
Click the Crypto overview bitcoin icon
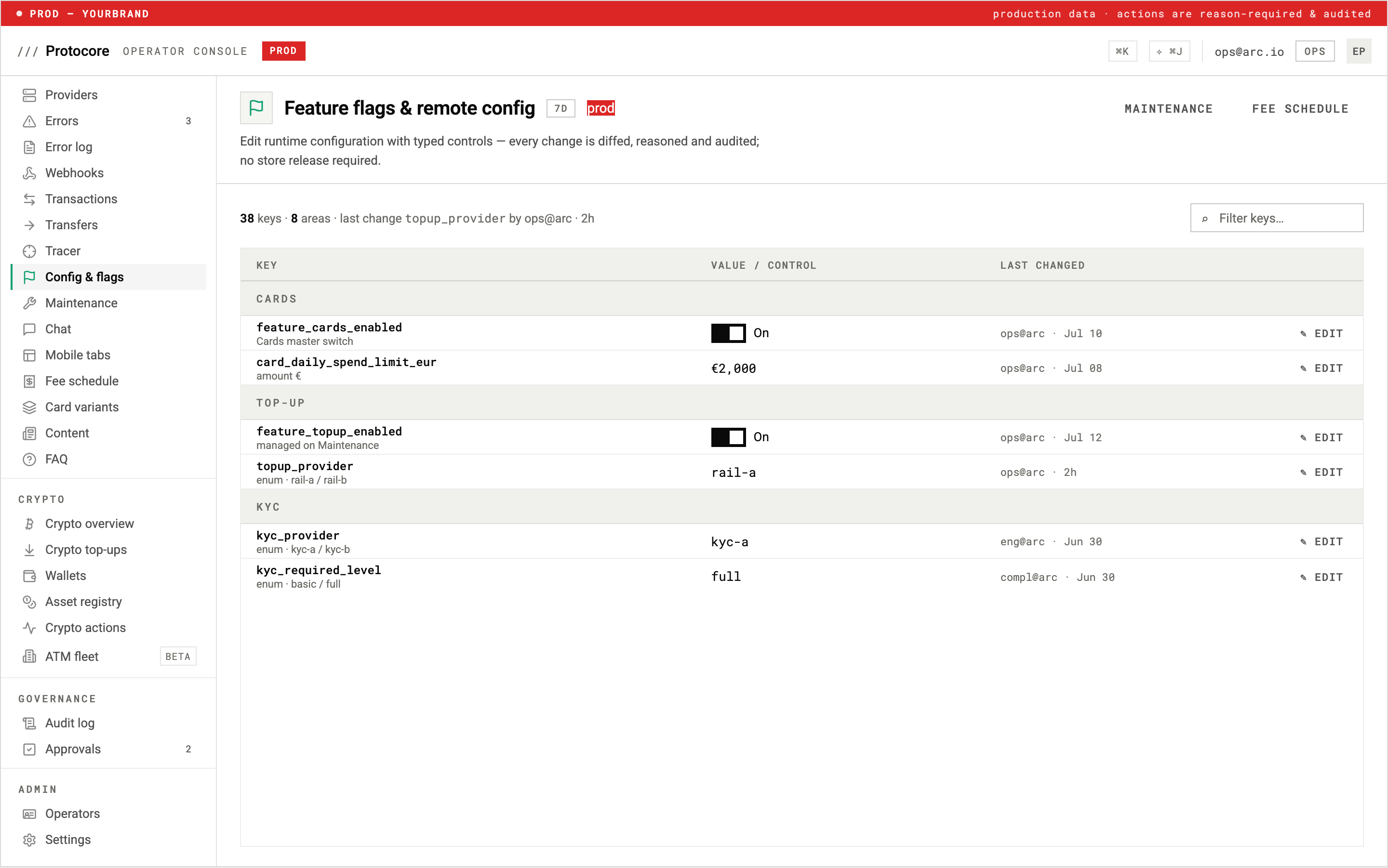coord(29,524)
